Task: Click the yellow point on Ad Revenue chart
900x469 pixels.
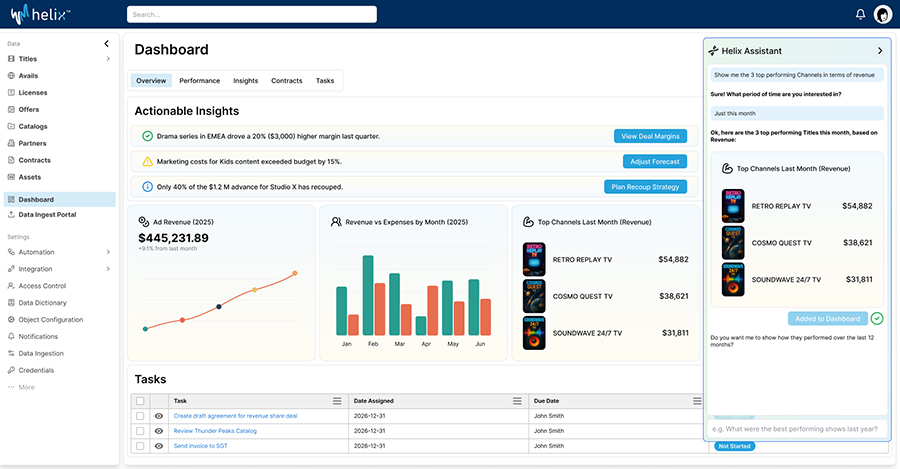Action: pyautogui.click(x=254, y=290)
